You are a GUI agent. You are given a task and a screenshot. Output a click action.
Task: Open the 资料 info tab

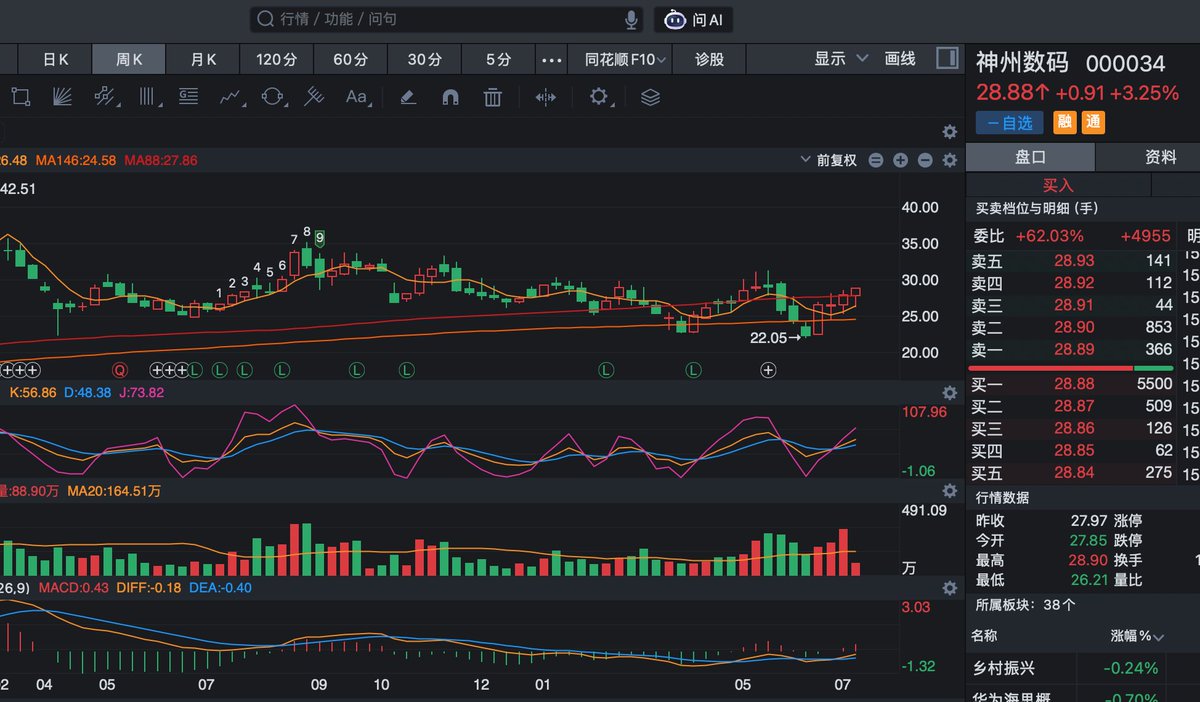pyautogui.click(x=1160, y=157)
